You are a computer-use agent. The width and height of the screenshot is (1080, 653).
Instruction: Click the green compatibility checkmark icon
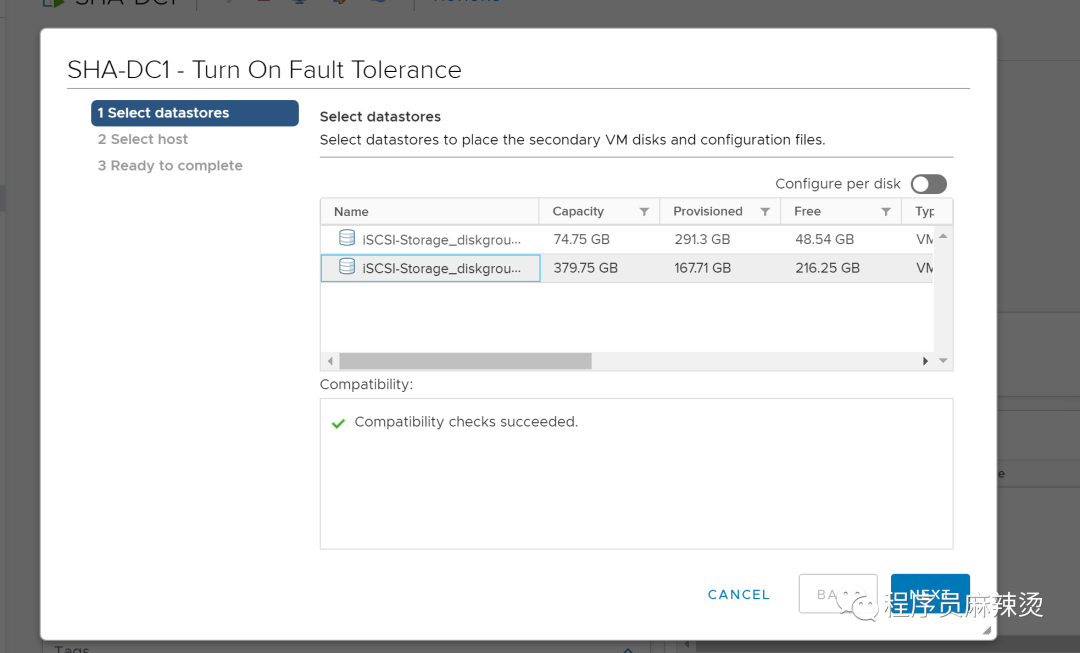coord(338,423)
